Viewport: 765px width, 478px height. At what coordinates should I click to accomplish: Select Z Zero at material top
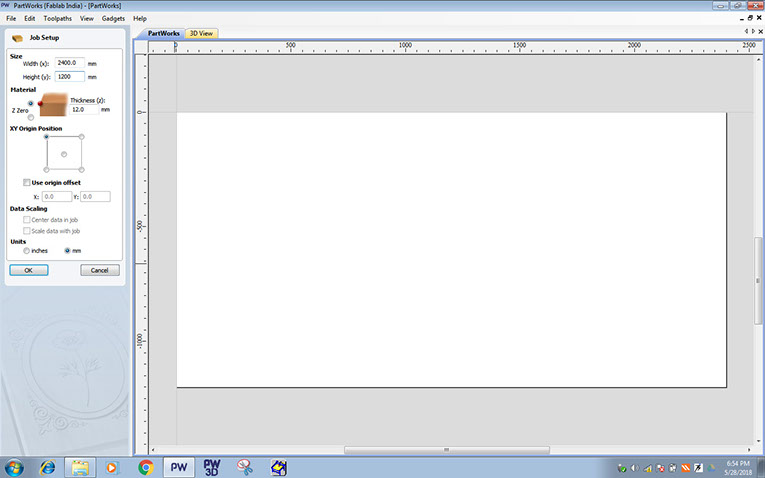point(31,103)
